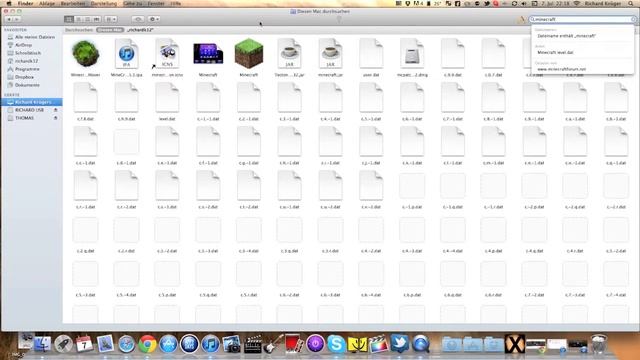
Task: Select the green mossy Minecraft icon file
Action: pyautogui.click(x=85, y=54)
